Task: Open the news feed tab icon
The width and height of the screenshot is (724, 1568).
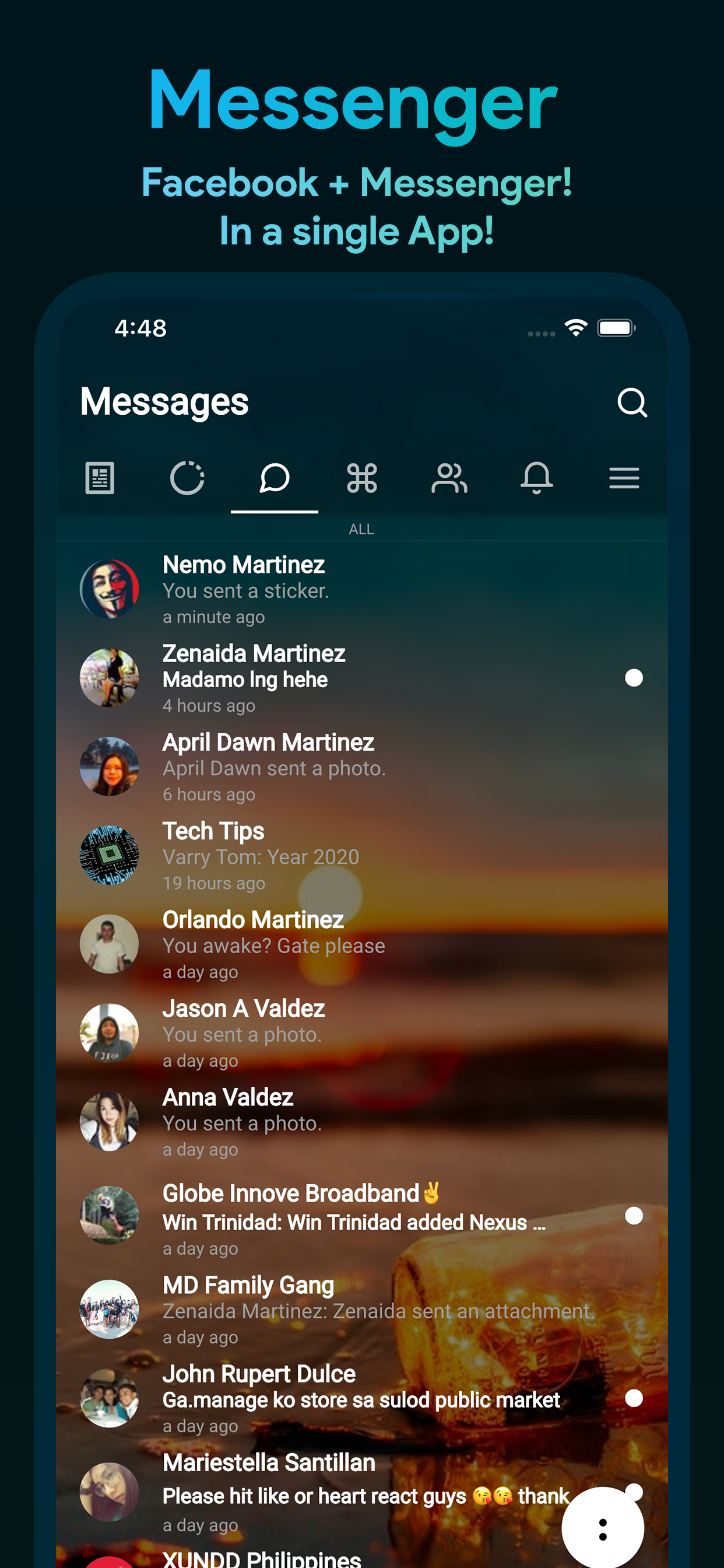Action: pos(100,478)
